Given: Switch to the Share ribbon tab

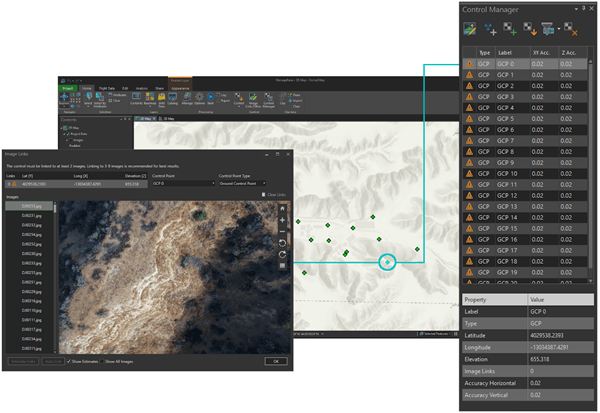Looking at the screenshot, I should pyautogui.click(x=160, y=88).
